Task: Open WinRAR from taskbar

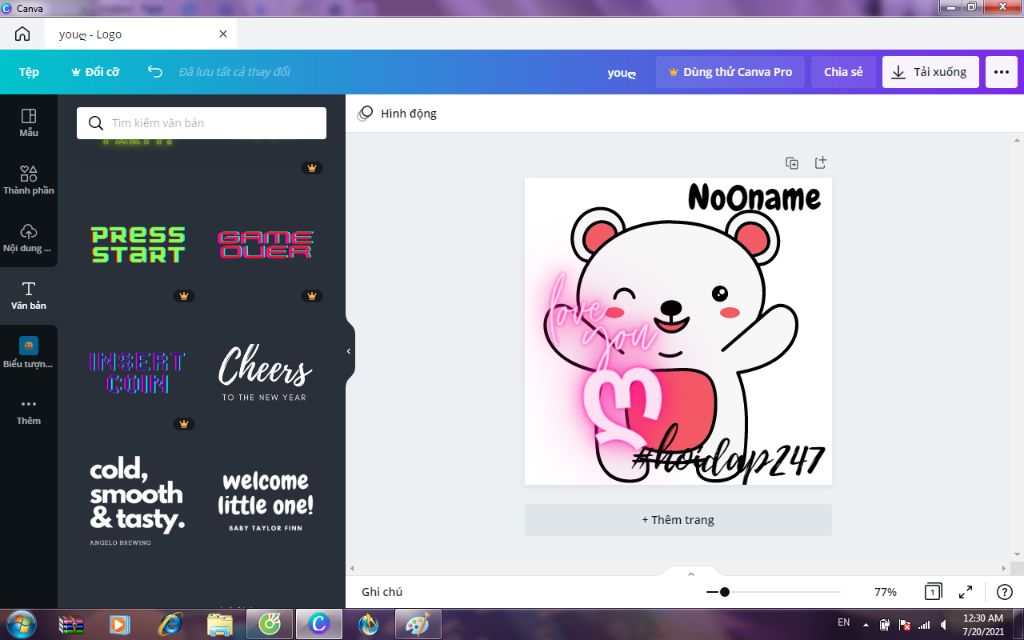Action: pos(71,625)
